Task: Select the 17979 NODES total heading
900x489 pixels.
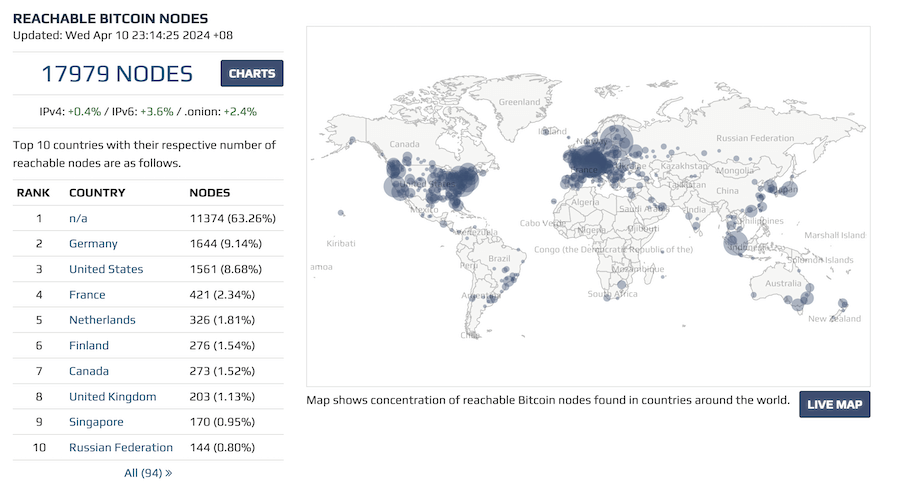Action: pyautogui.click(x=117, y=74)
